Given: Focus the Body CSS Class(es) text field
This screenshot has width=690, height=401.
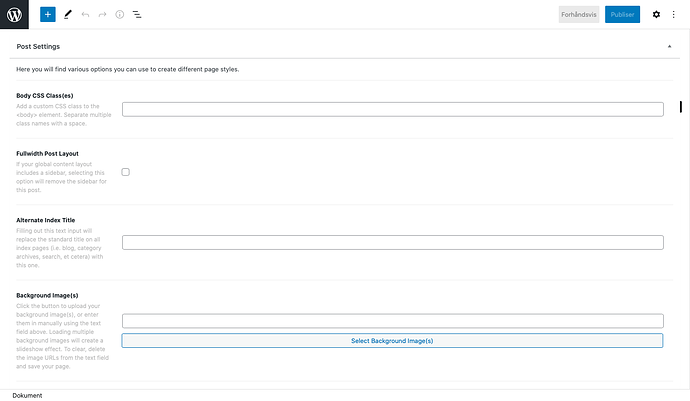Looking at the screenshot, I should tap(392, 109).
